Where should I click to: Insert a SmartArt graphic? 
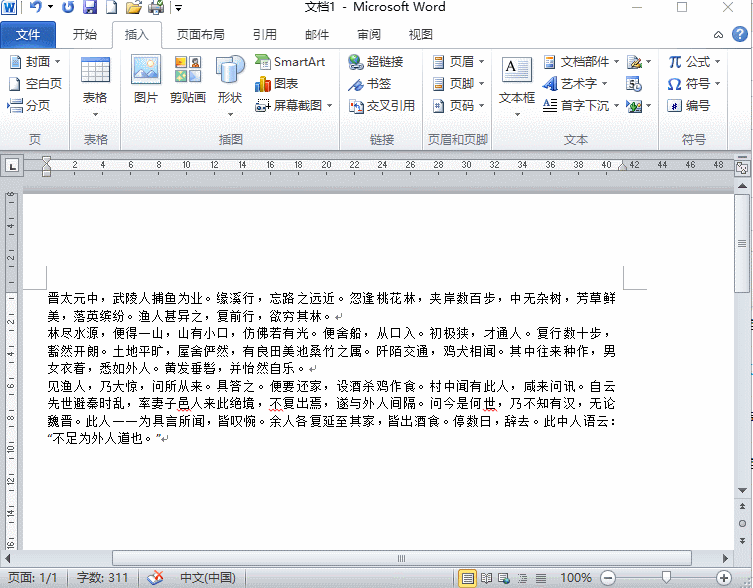290,61
